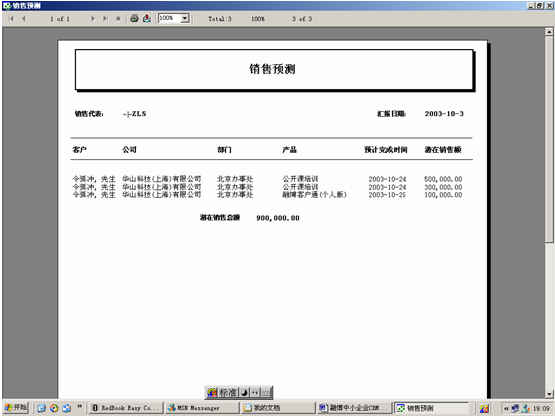The image size is (555, 418).
Task: Go to next report page
Action: pyautogui.click(x=93, y=19)
